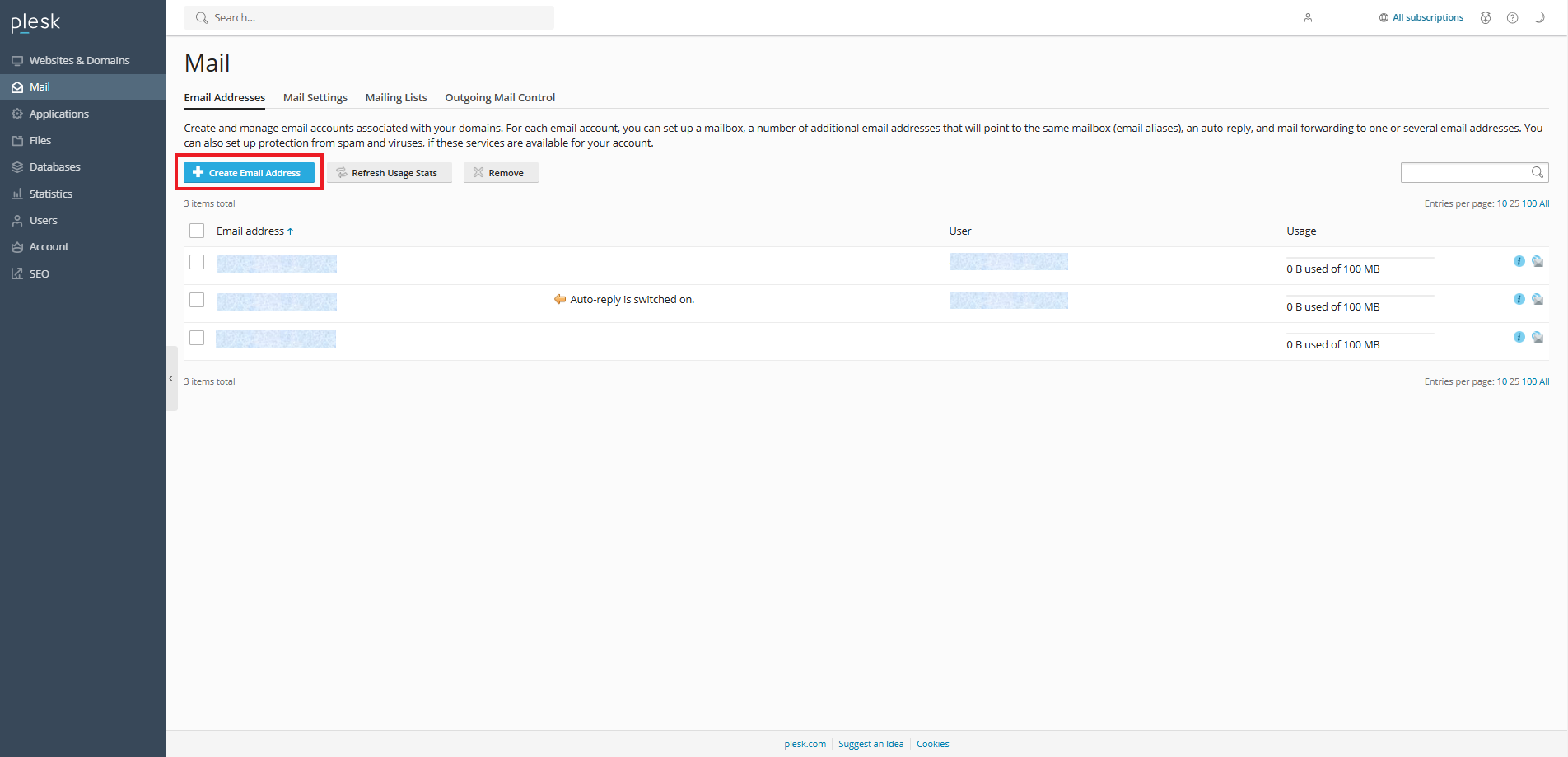This screenshot has width=1568, height=757.
Task: Check the first email address row checkbox
Action: tap(197, 262)
